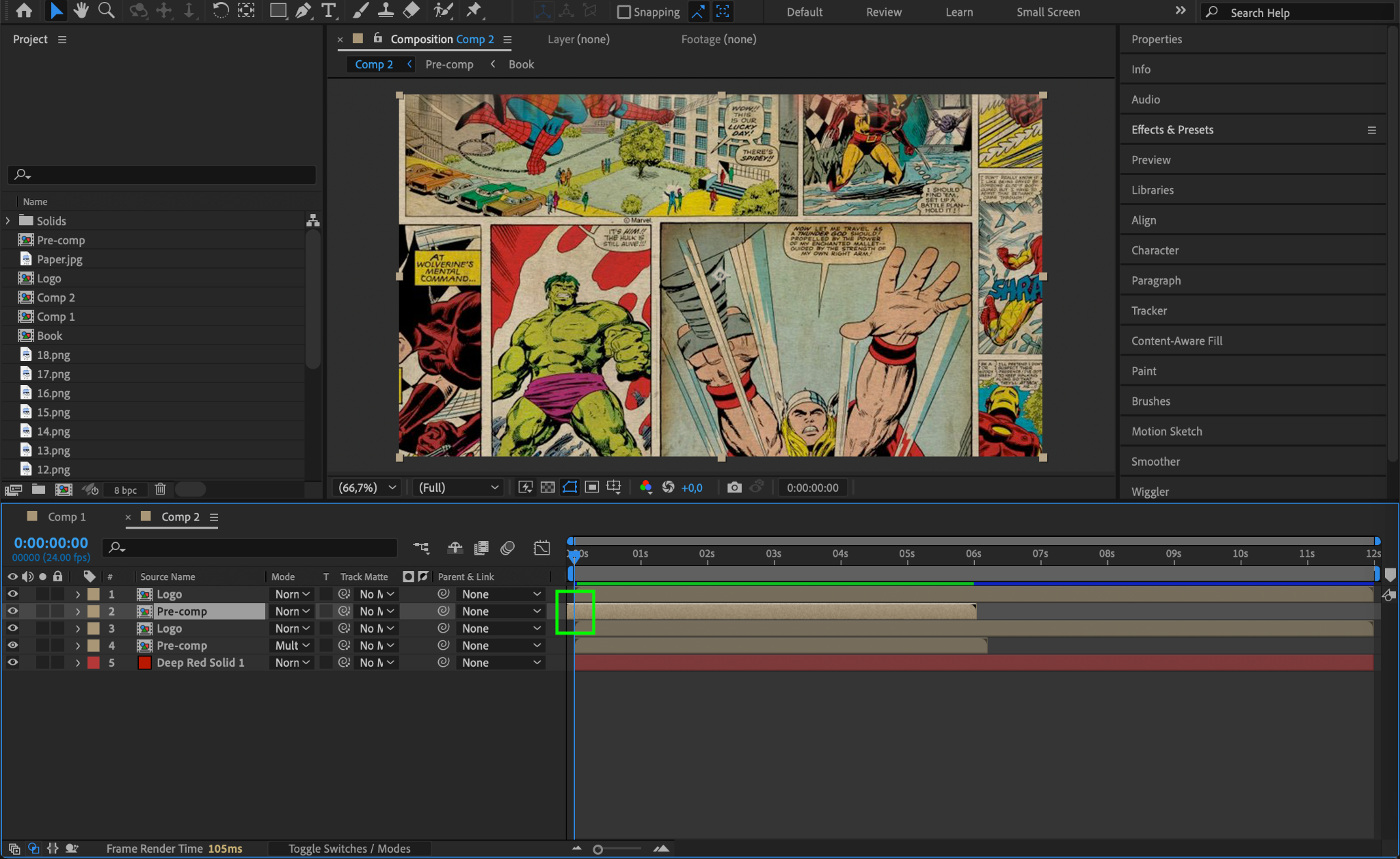Toggle visibility of layer 1 Logo
The height and width of the screenshot is (859, 1400).
pyautogui.click(x=12, y=594)
